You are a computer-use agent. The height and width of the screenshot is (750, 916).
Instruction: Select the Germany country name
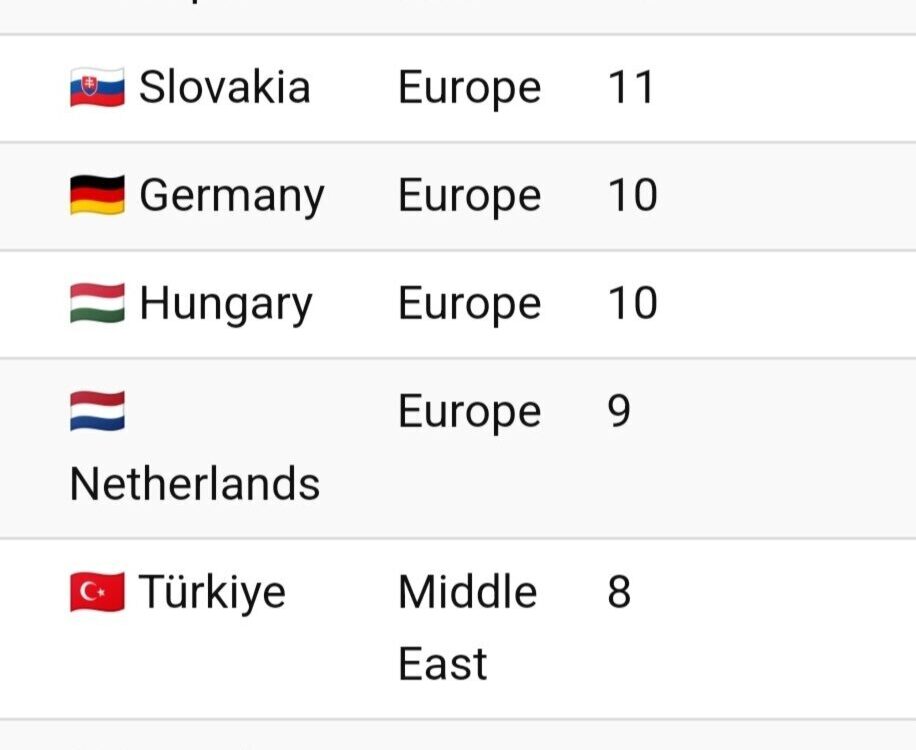pyautogui.click(x=231, y=197)
